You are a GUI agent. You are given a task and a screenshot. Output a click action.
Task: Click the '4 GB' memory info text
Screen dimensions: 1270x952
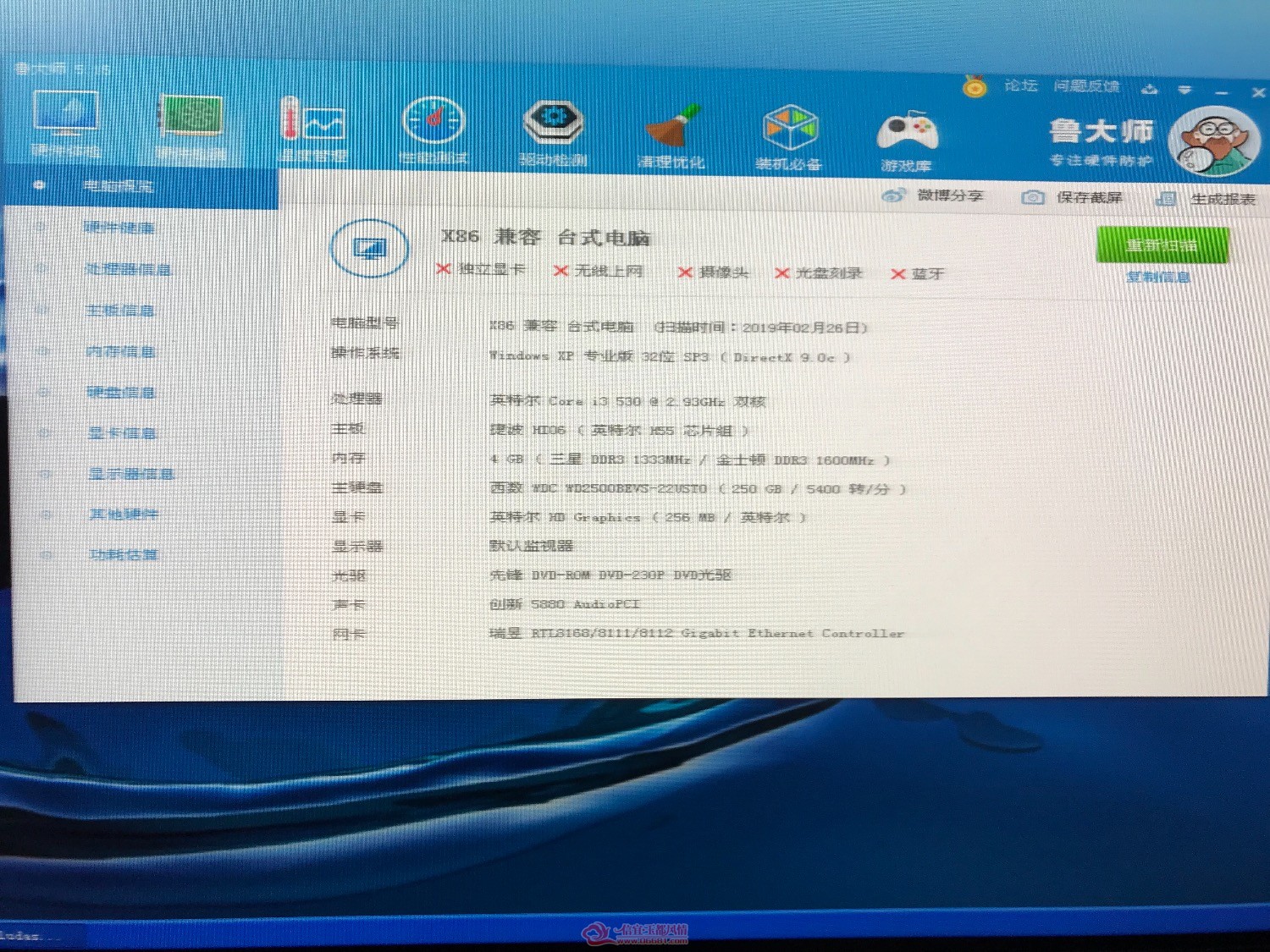(506, 459)
